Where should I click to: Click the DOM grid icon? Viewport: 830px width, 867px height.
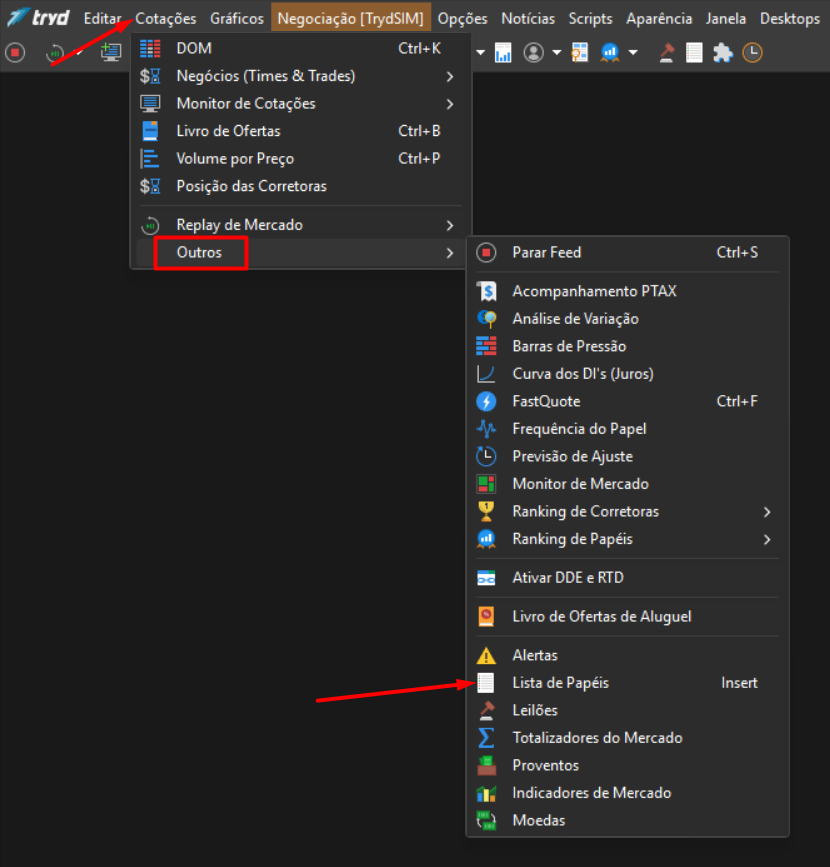pos(150,48)
